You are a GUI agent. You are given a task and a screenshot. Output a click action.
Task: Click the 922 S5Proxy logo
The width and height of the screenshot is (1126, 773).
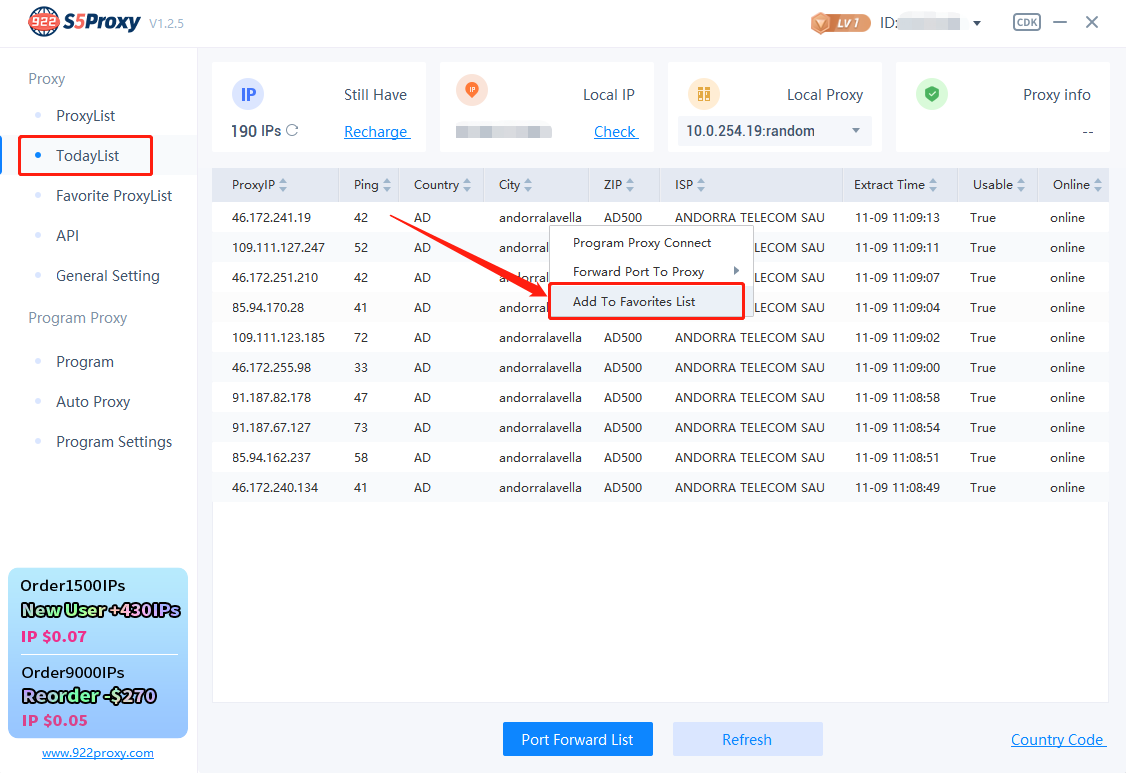(84, 22)
